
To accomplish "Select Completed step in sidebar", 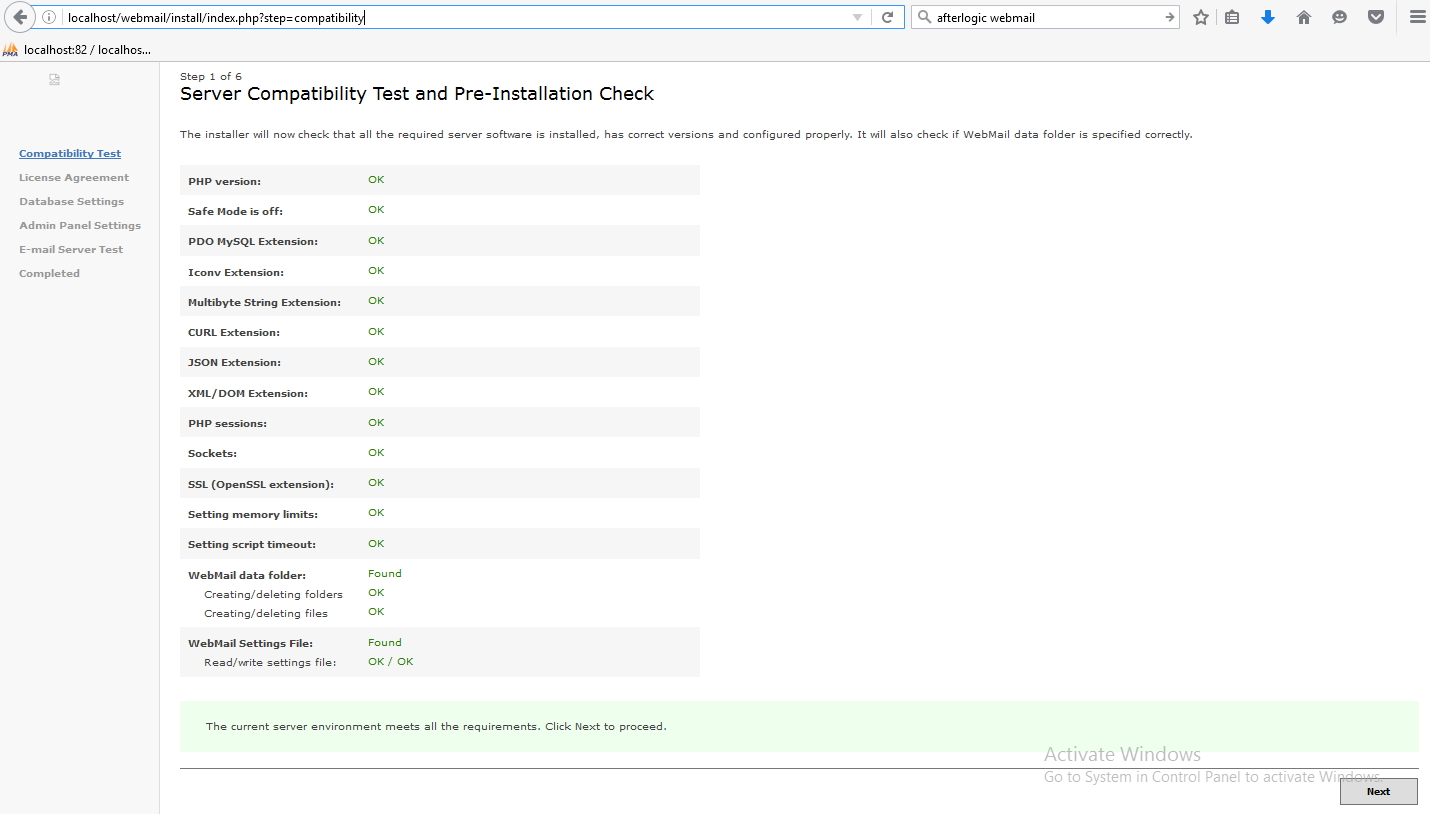I will (x=49, y=273).
